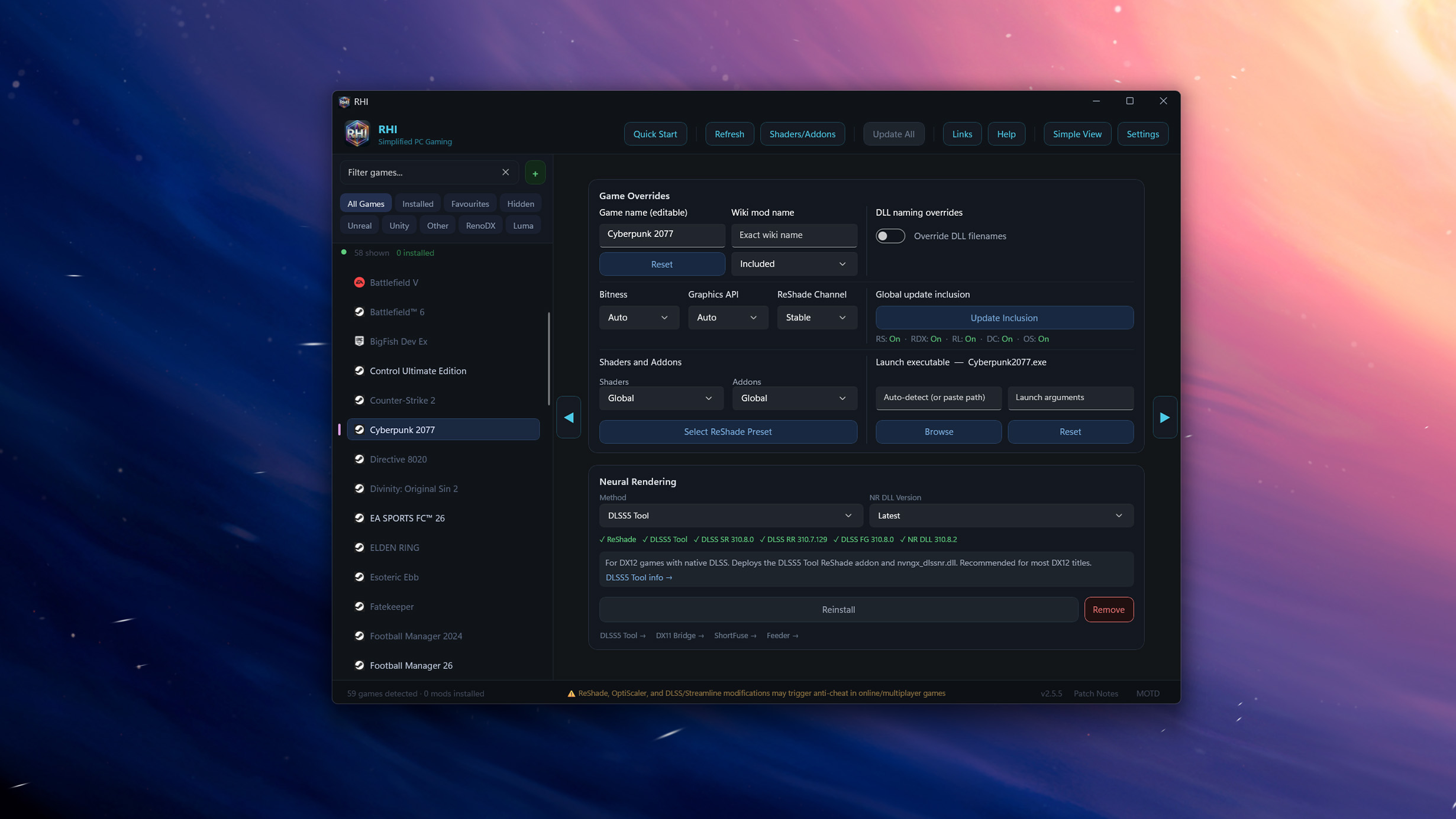Toggle Override DLL filenames switch
This screenshot has width=1456, height=819.
[x=890, y=236]
